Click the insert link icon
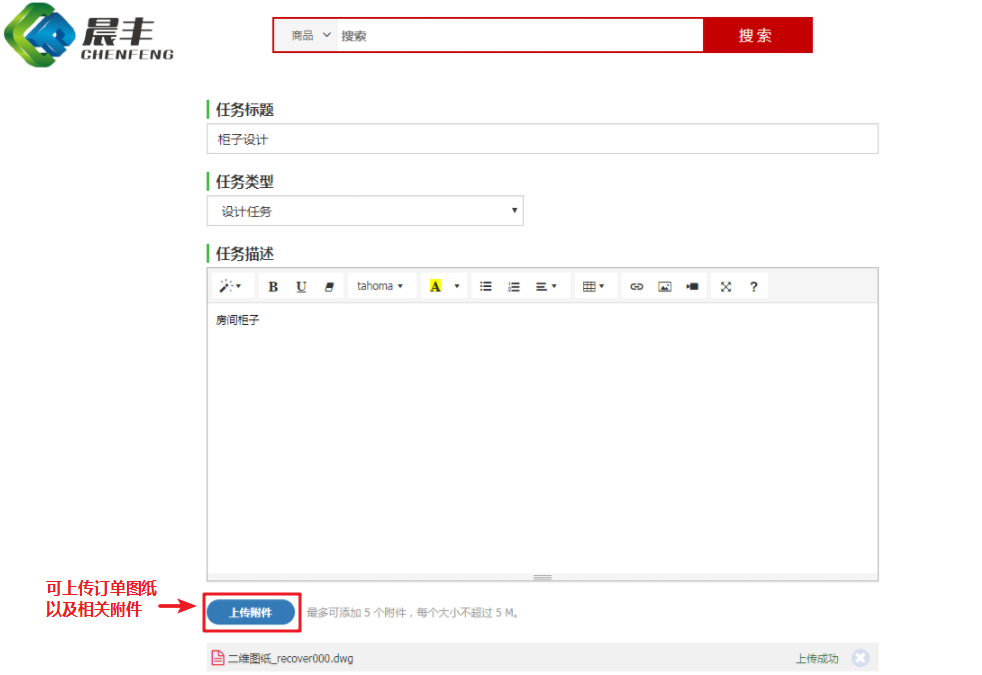 point(636,286)
